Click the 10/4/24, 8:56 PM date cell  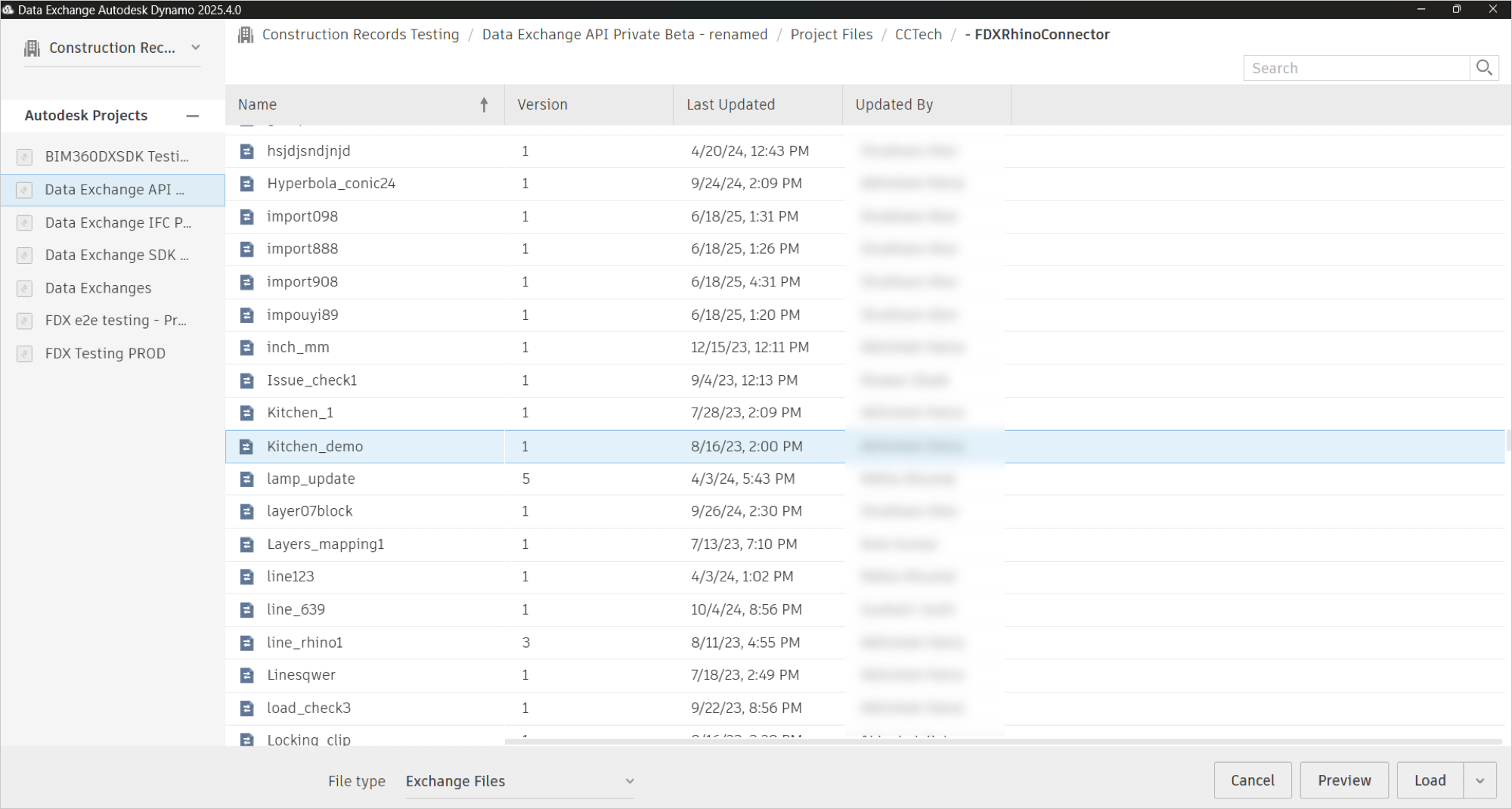click(x=746, y=610)
